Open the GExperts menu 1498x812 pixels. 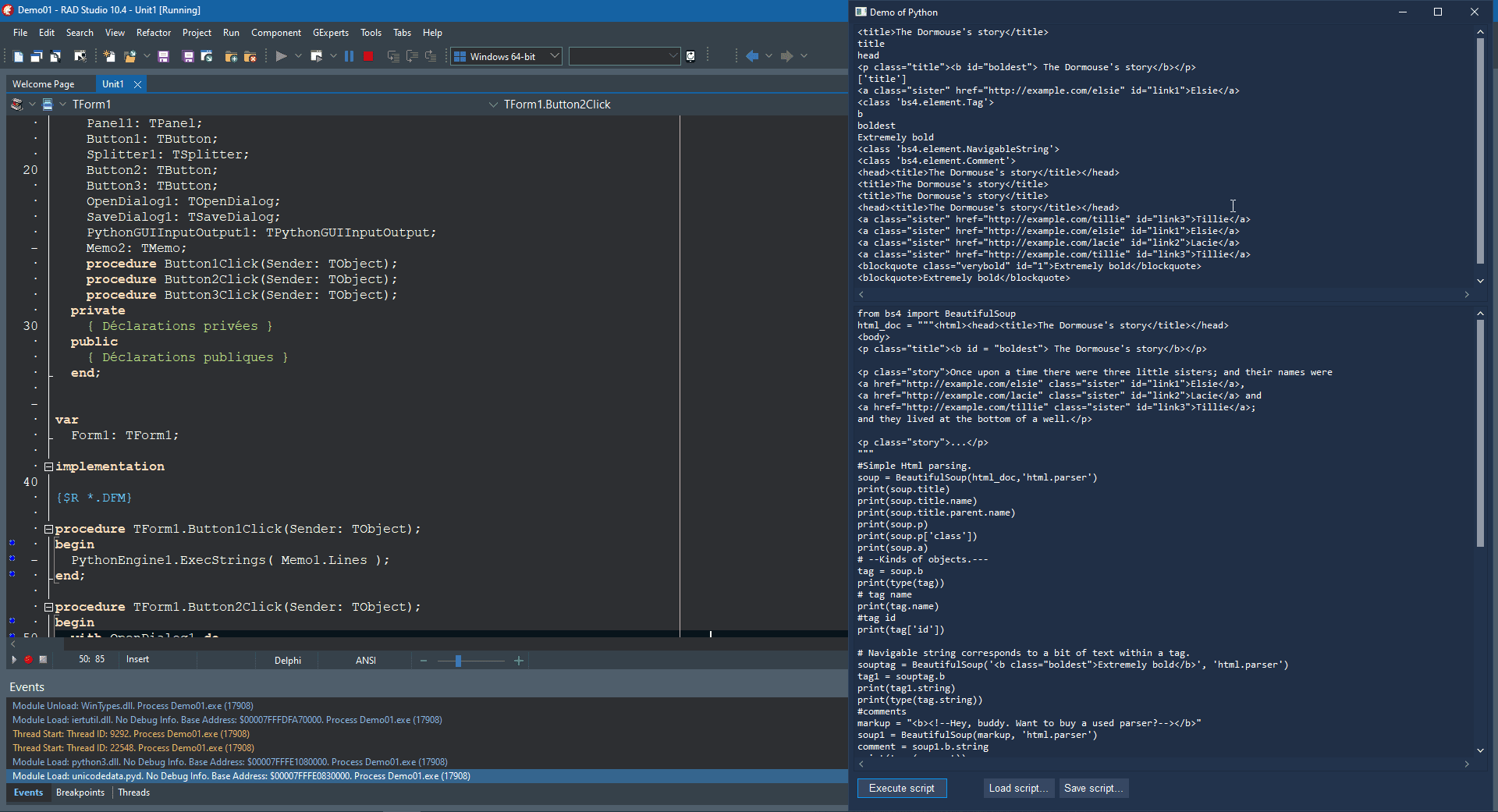331,33
